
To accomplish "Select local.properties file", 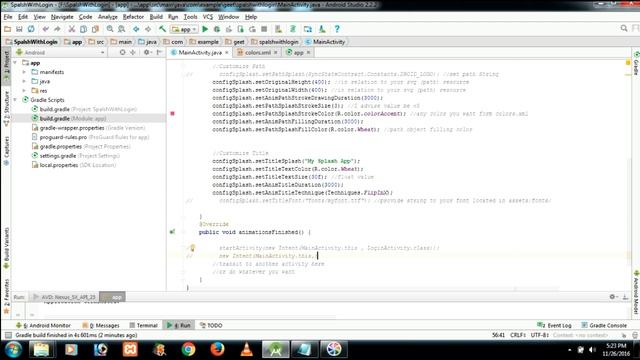I will (x=73, y=165).
